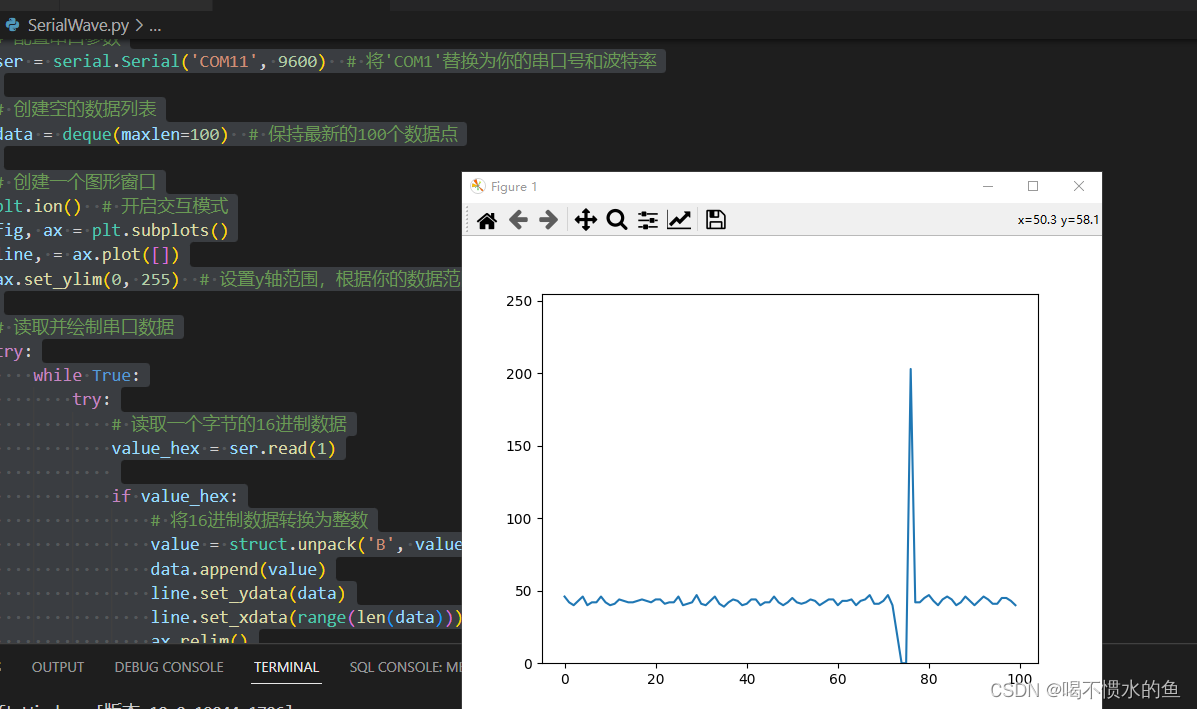Image resolution: width=1197 pixels, height=709 pixels.
Task: Click the Python file icon beside SerialWave.py
Action: [12, 25]
